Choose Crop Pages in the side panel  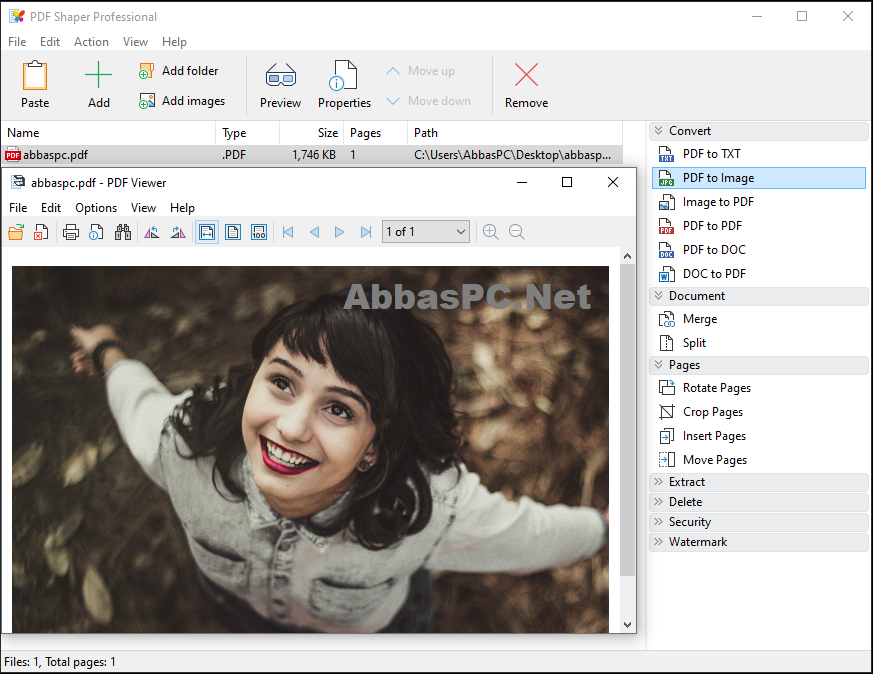758,412
